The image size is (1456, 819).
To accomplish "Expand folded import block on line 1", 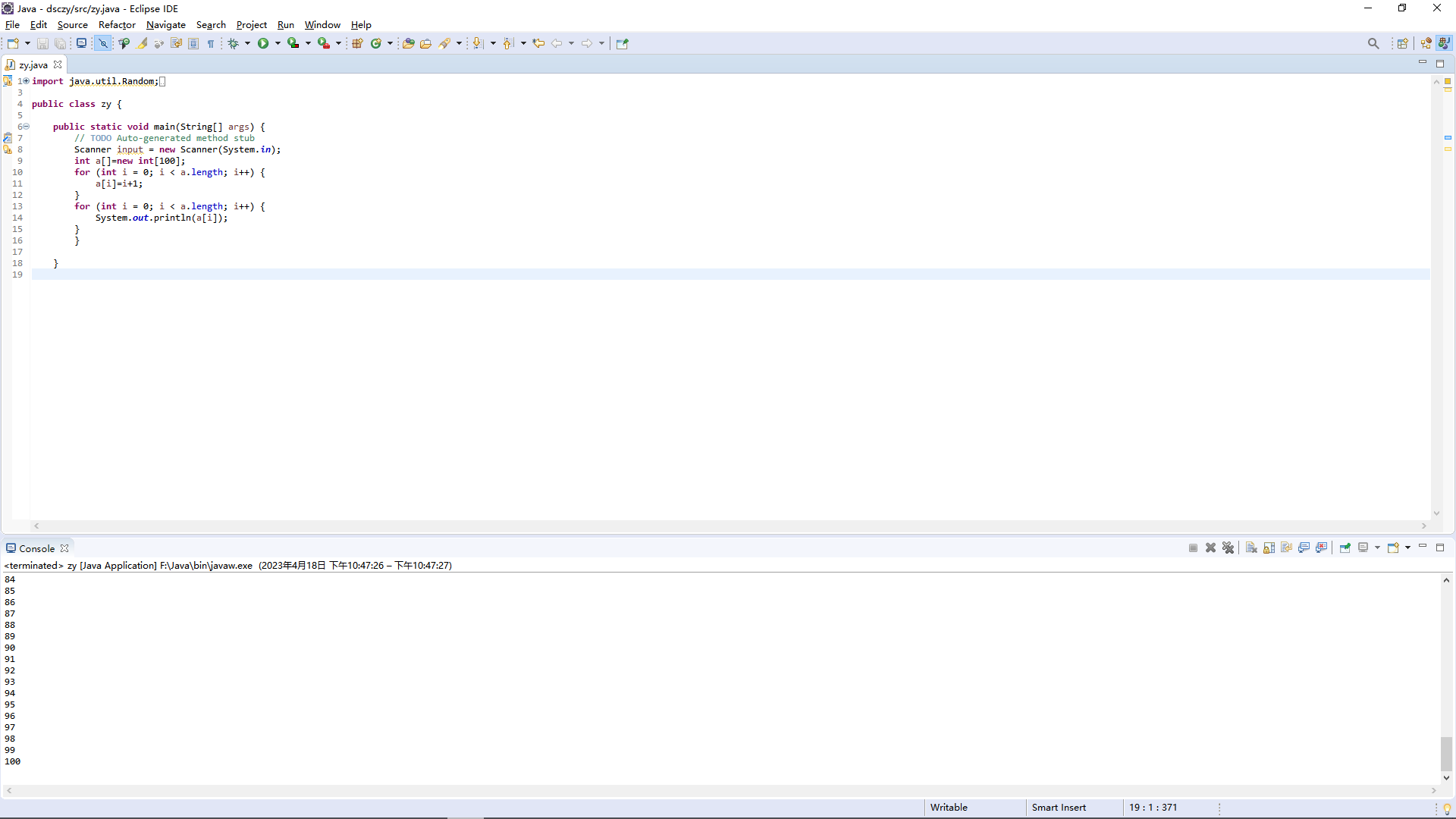I will [x=26, y=81].
